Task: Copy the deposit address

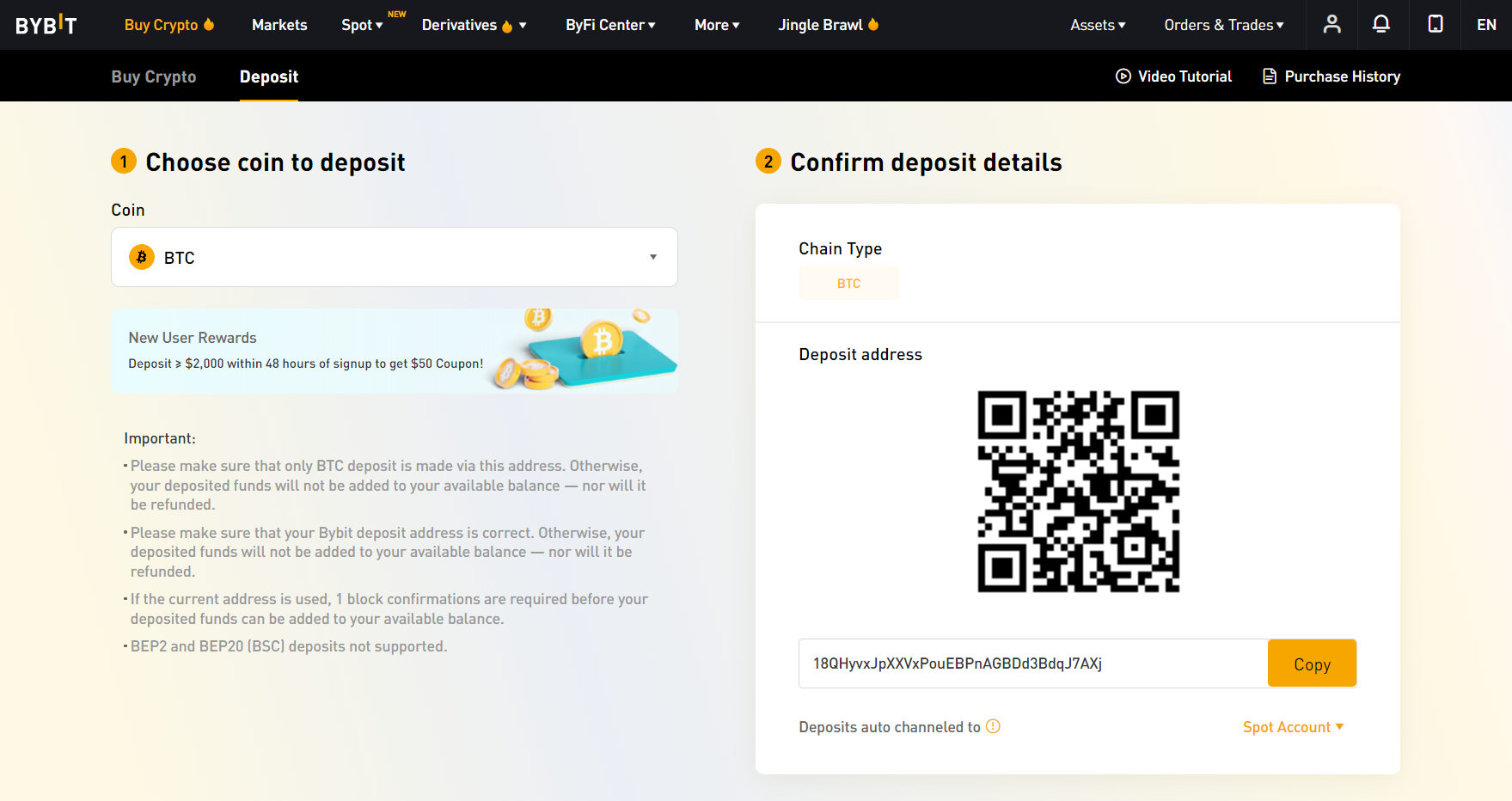Action: coord(1312,663)
